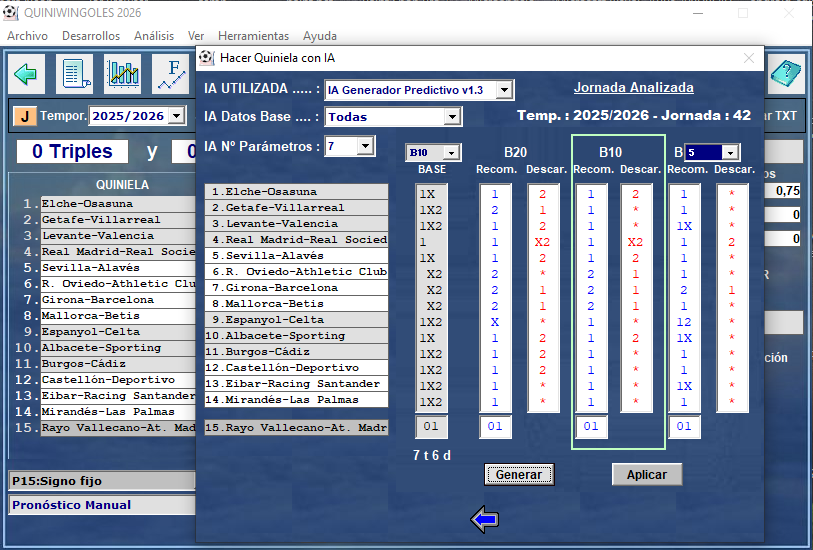This screenshot has width=813, height=550.
Task: Click Elche-Osasuna in the main QUINIELA list
Action: (118, 204)
